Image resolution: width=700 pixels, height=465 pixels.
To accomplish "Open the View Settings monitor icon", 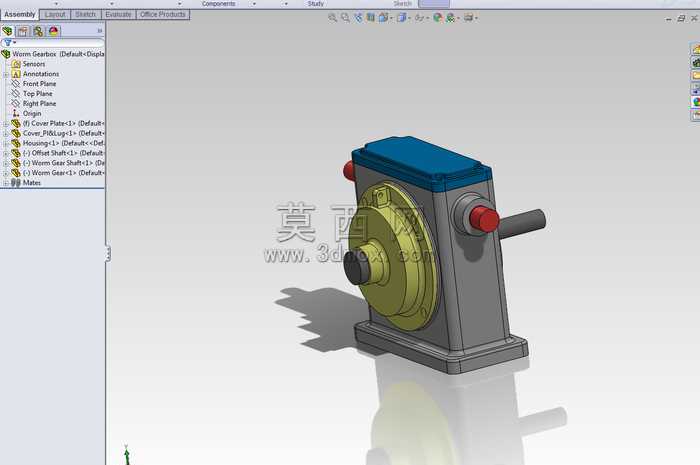I will click(x=468, y=18).
